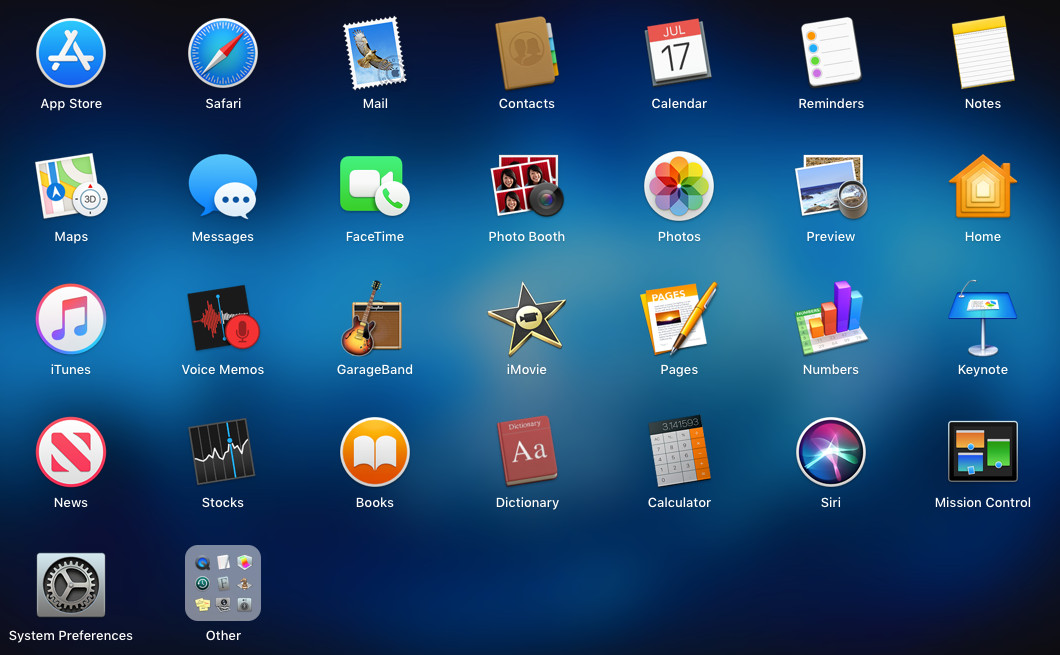The width and height of the screenshot is (1060, 655).
Task: Launch the Calendar app showing Jul 17
Action: (679, 53)
